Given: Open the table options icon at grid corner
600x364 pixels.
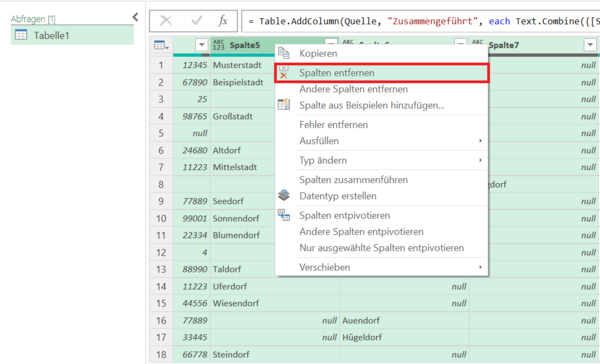Looking at the screenshot, I should pyautogui.click(x=161, y=45).
